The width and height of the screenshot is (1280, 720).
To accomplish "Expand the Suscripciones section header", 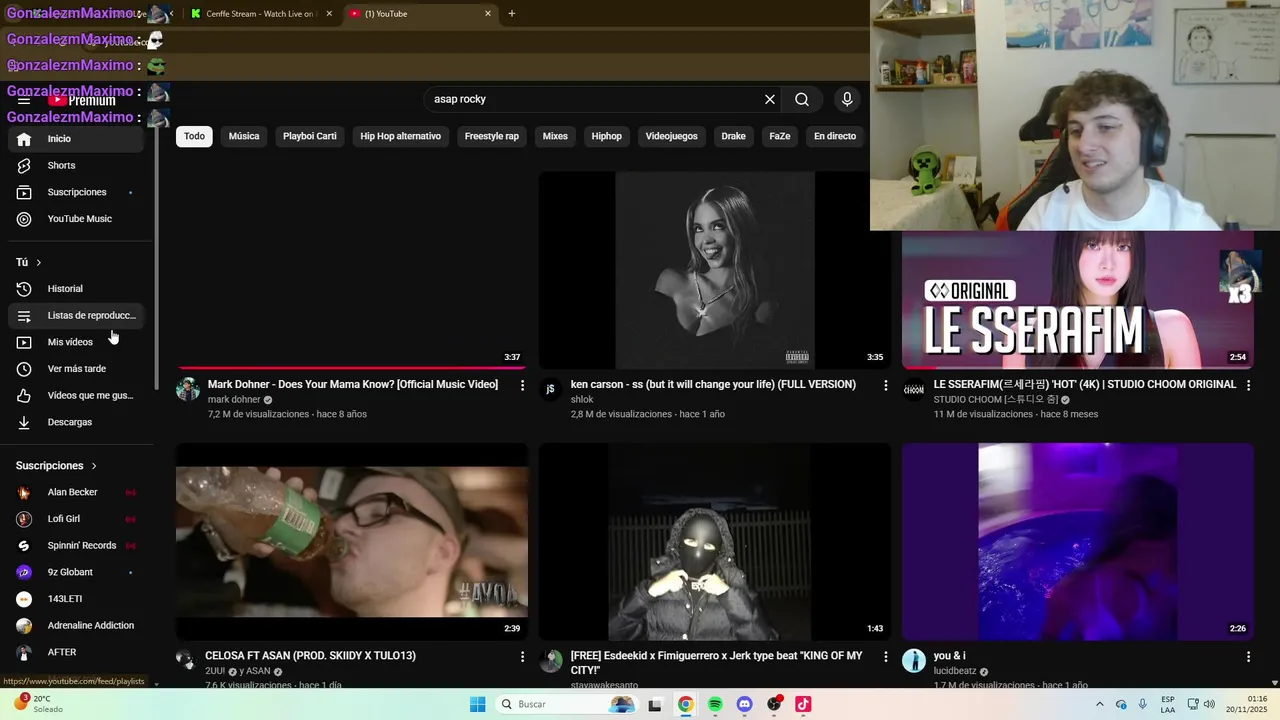I will coord(57,466).
